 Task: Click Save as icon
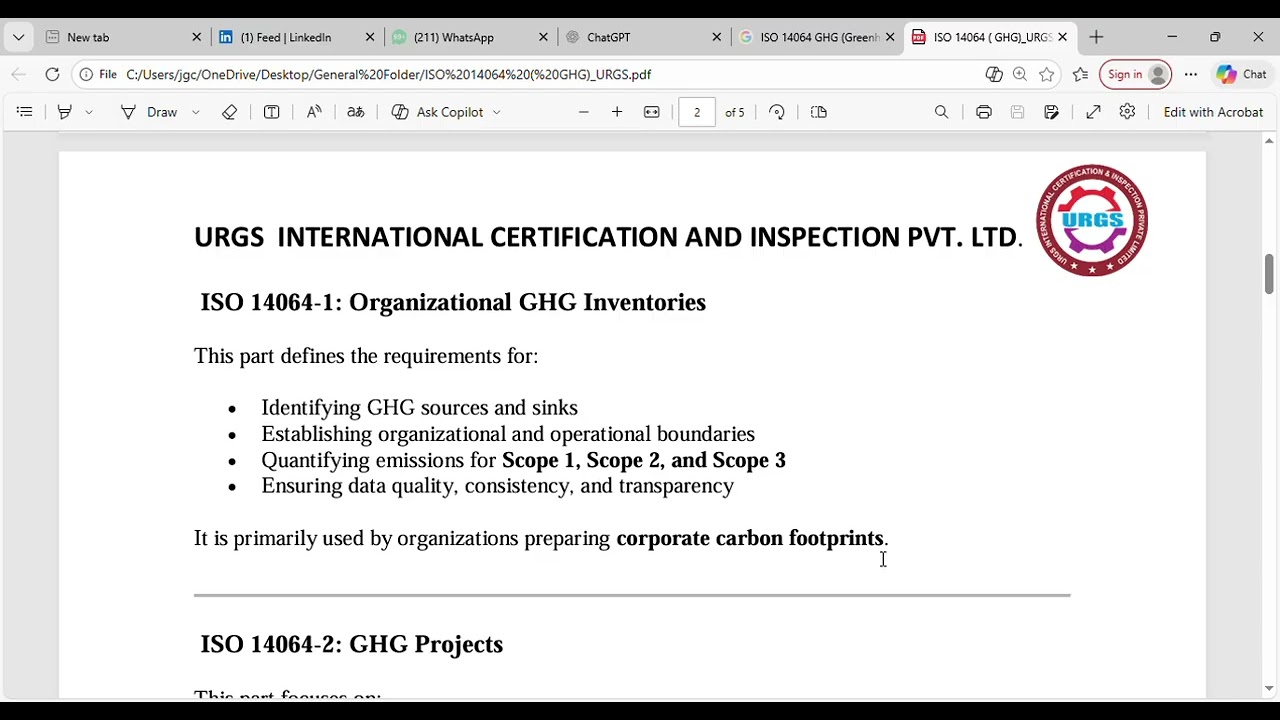[x=1051, y=112]
